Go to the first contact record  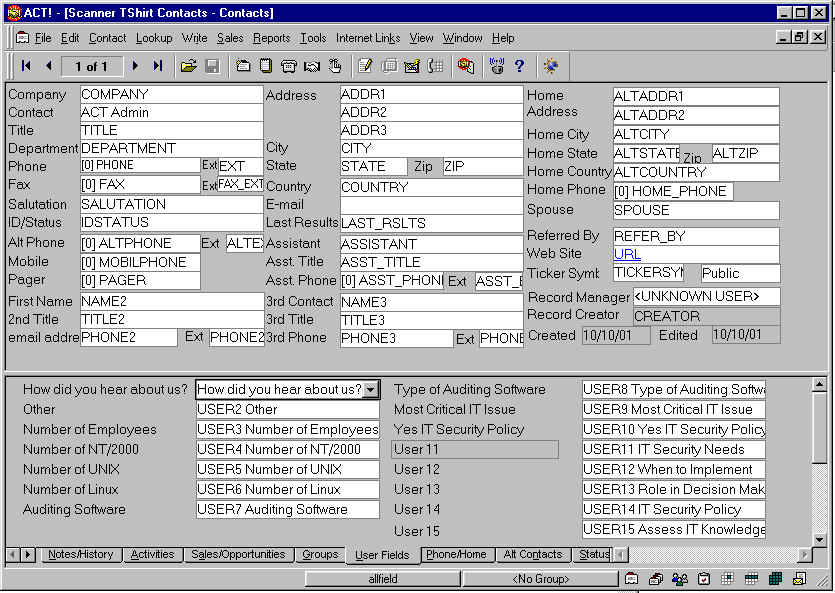[x=26, y=65]
